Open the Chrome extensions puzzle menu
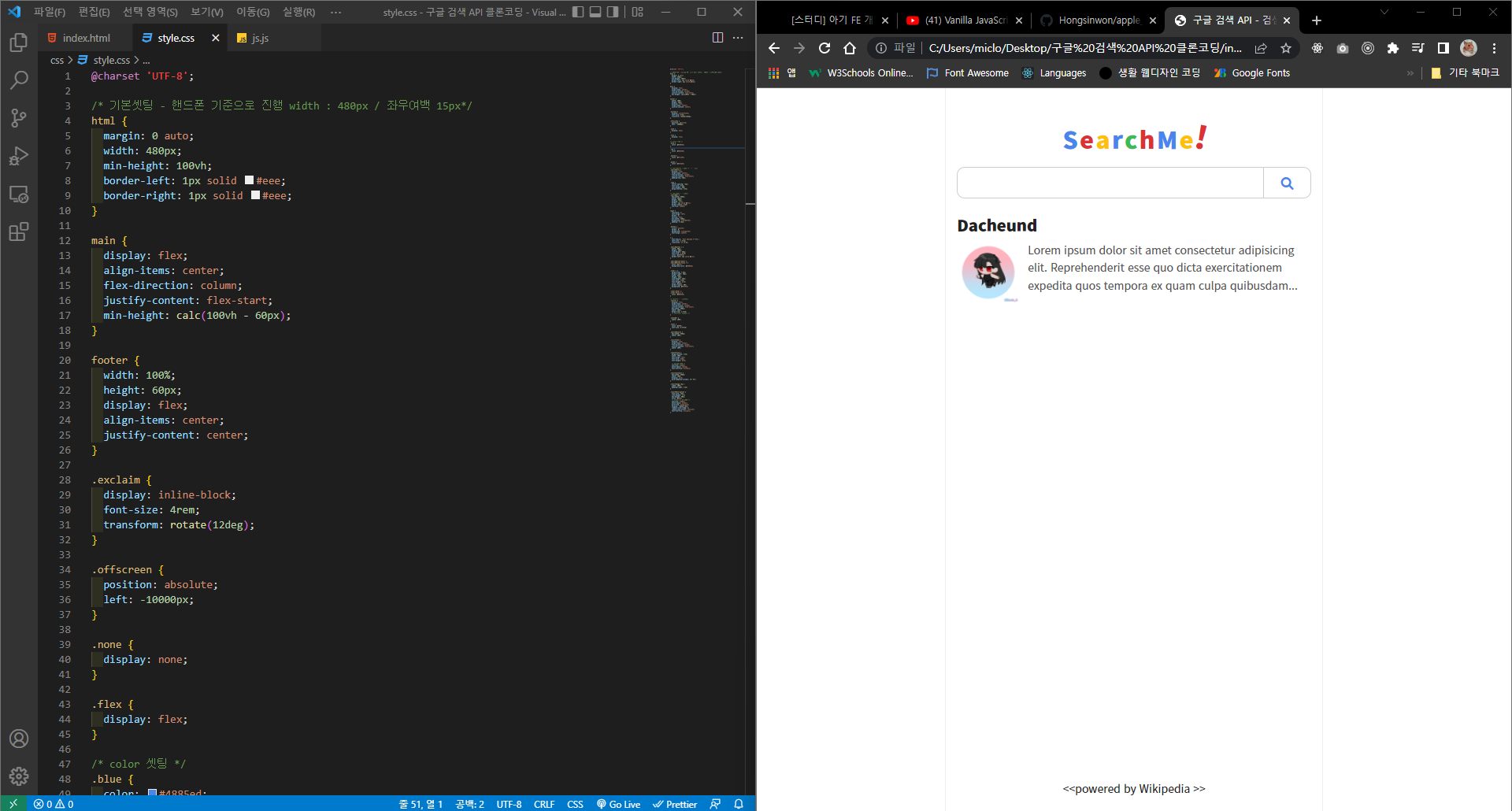Screen dimensions: 1512x811 coord(1393,48)
